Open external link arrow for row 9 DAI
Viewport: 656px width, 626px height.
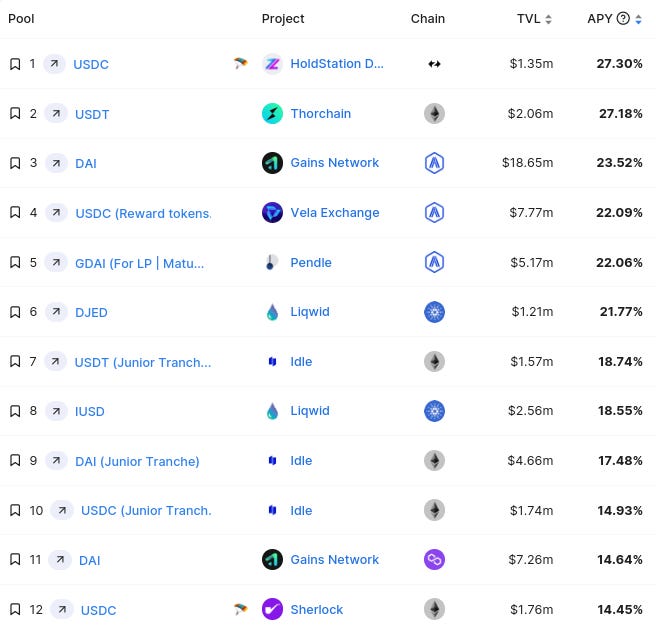(x=56, y=461)
